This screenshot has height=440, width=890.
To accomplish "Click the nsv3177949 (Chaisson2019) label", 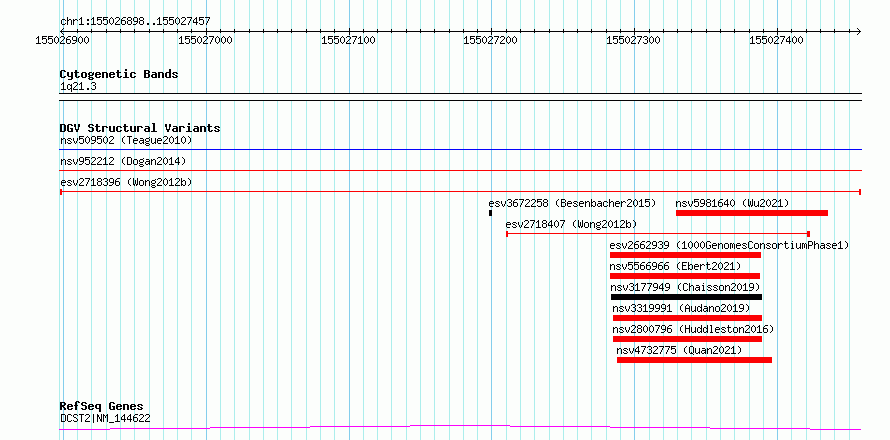I will pyautogui.click(x=686, y=287).
